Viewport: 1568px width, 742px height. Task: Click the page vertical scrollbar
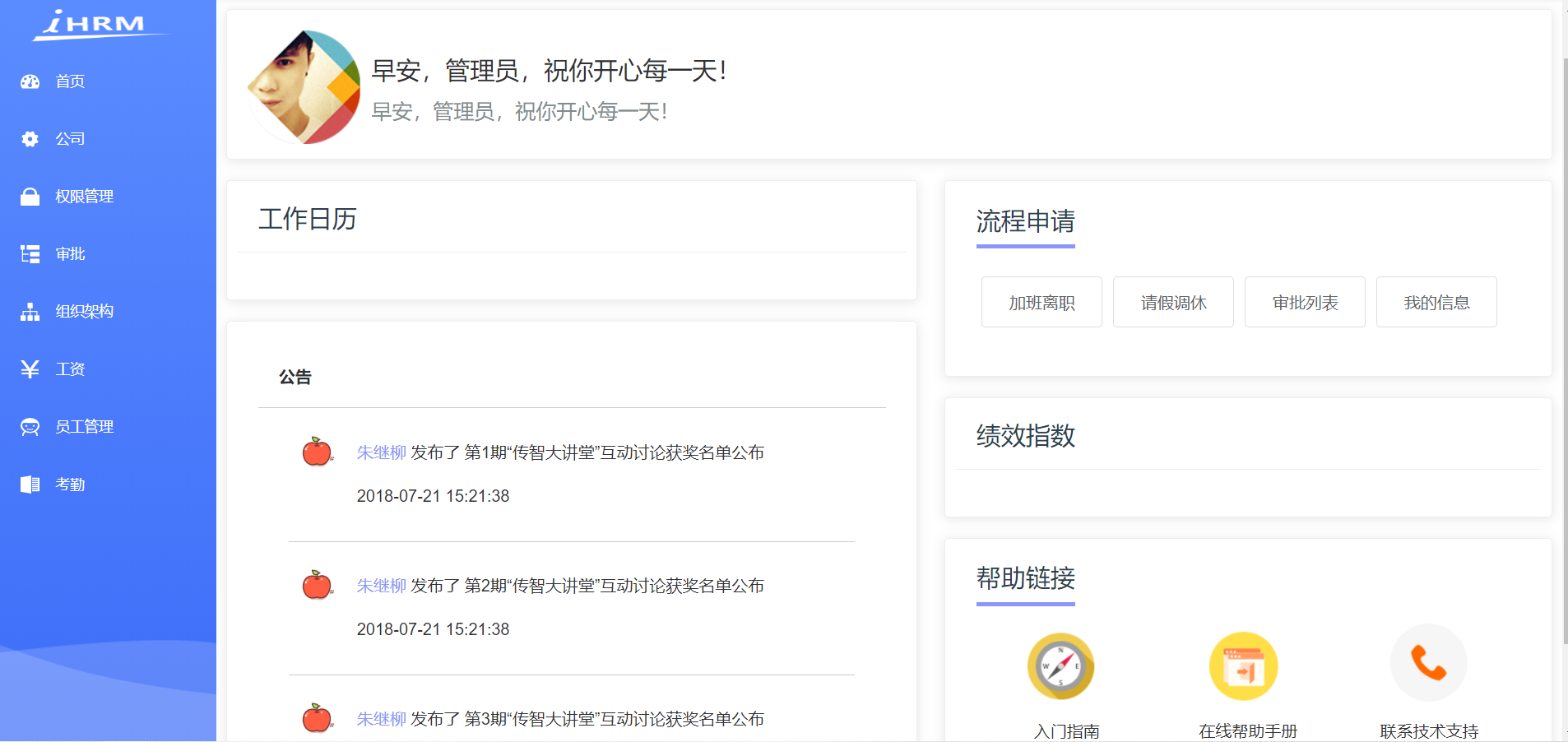point(1563,329)
